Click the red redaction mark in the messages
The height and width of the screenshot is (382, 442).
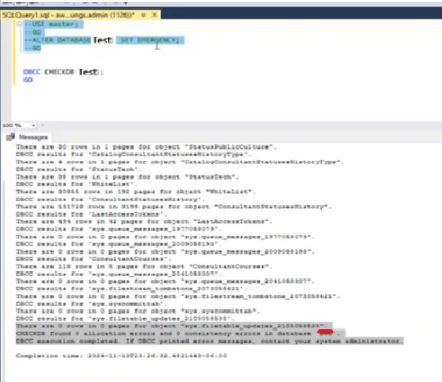[x=325, y=332]
